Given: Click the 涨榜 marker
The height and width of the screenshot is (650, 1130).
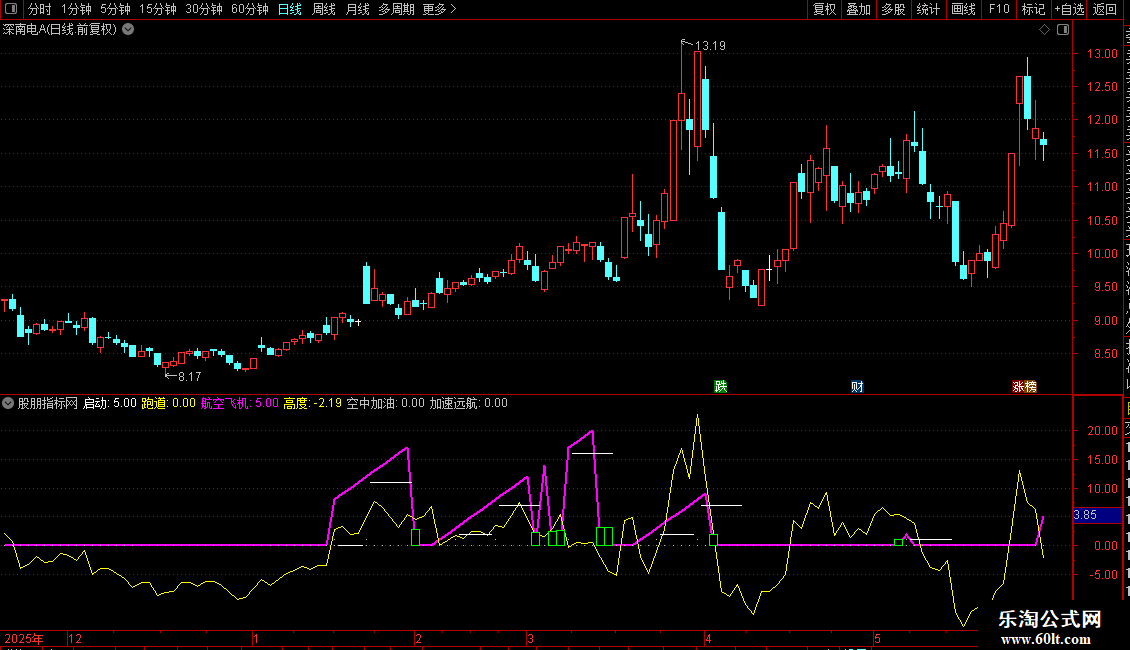Looking at the screenshot, I should pyautogui.click(x=1024, y=387).
